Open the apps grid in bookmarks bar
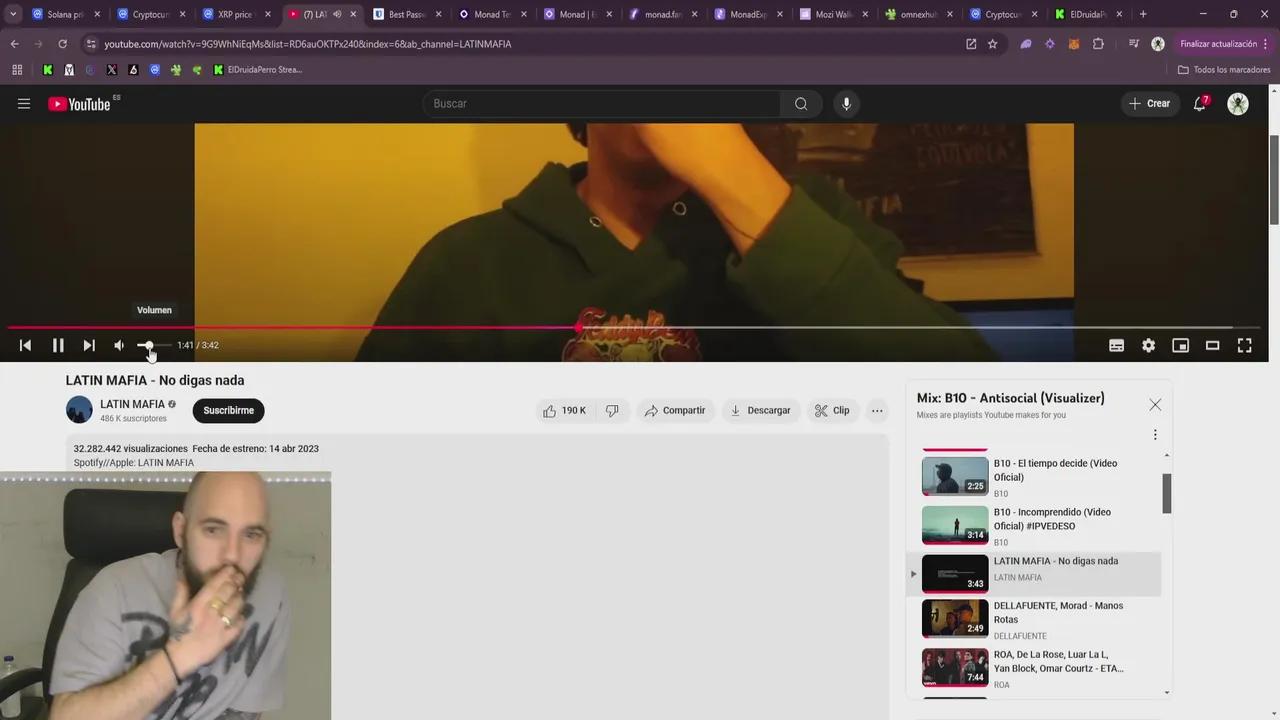 pos(17,70)
